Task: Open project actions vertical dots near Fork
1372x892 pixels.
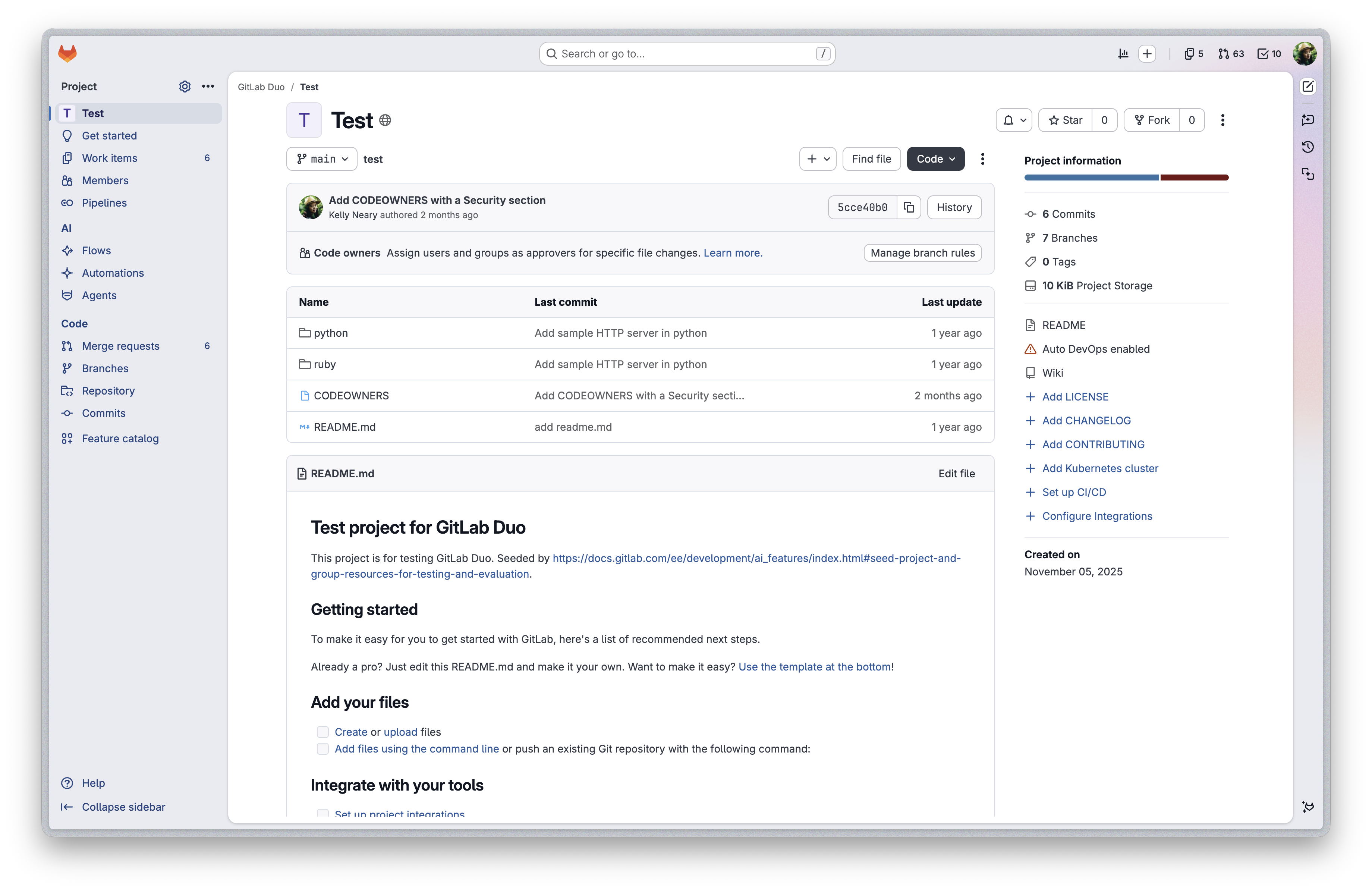Action: pos(1222,120)
